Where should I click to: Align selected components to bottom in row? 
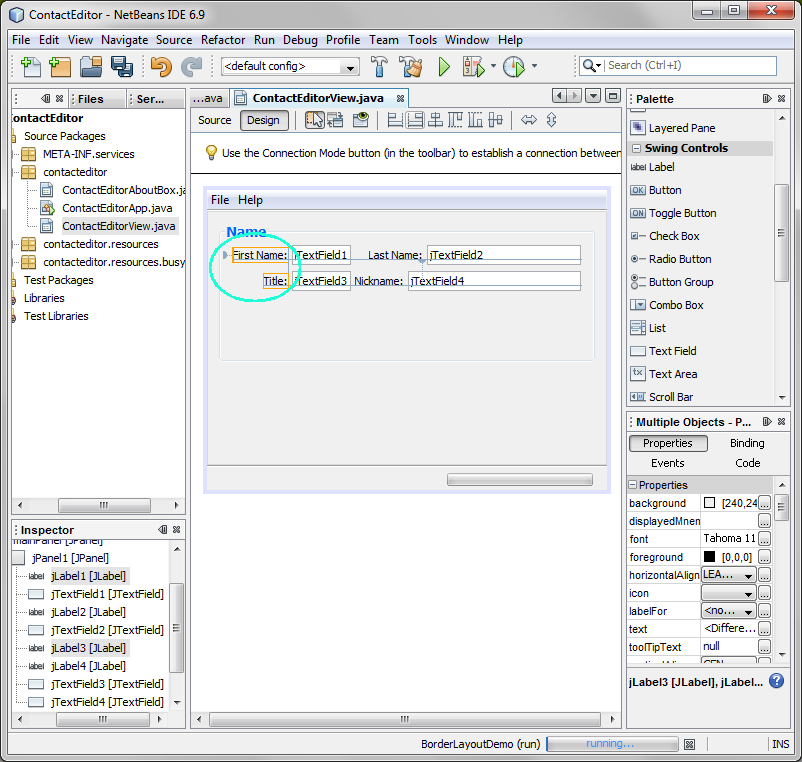[x=475, y=120]
